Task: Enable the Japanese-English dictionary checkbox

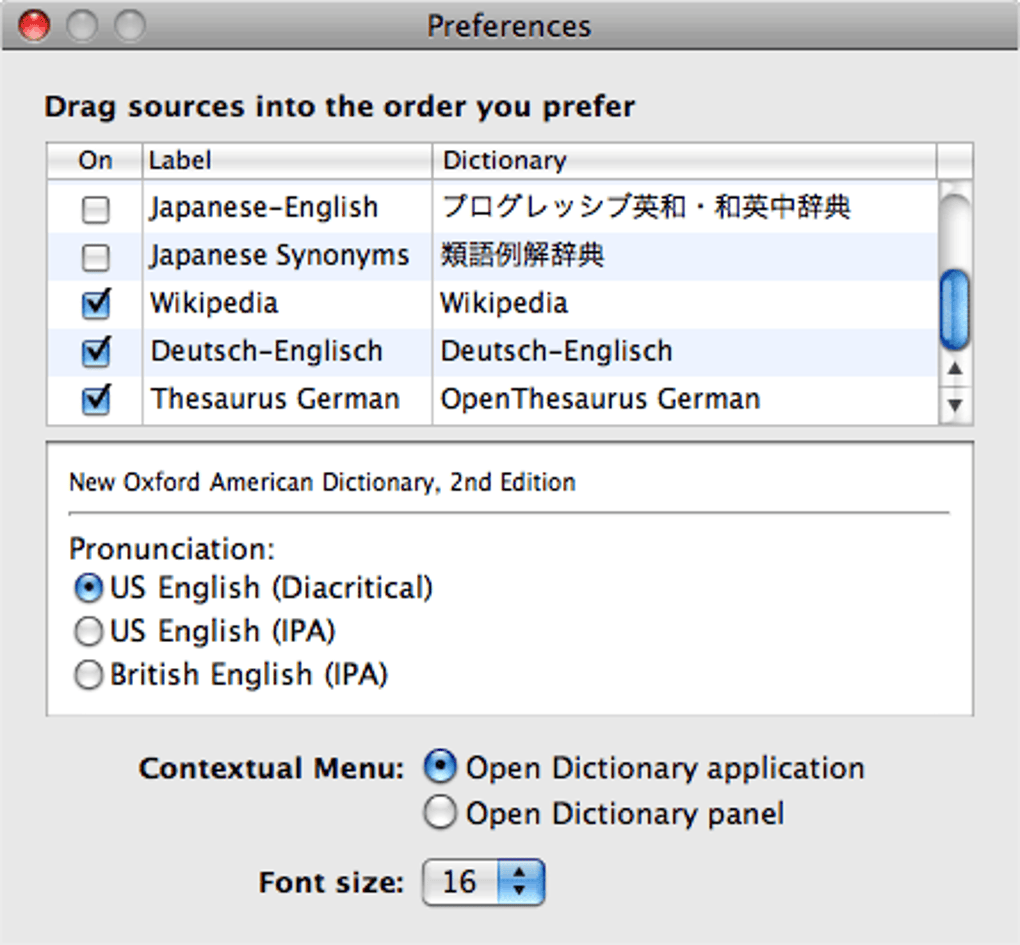Action: pos(95,208)
